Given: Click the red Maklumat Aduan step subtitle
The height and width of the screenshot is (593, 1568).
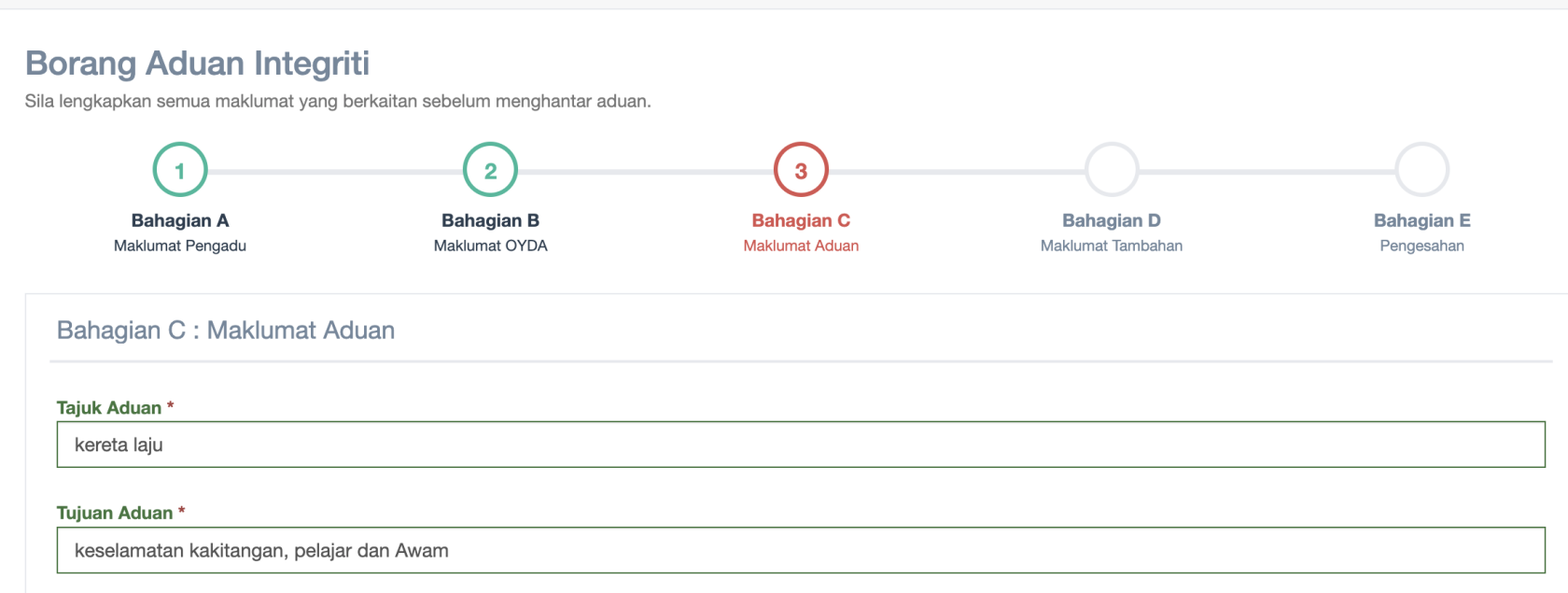Looking at the screenshot, I should click(801, 246).
